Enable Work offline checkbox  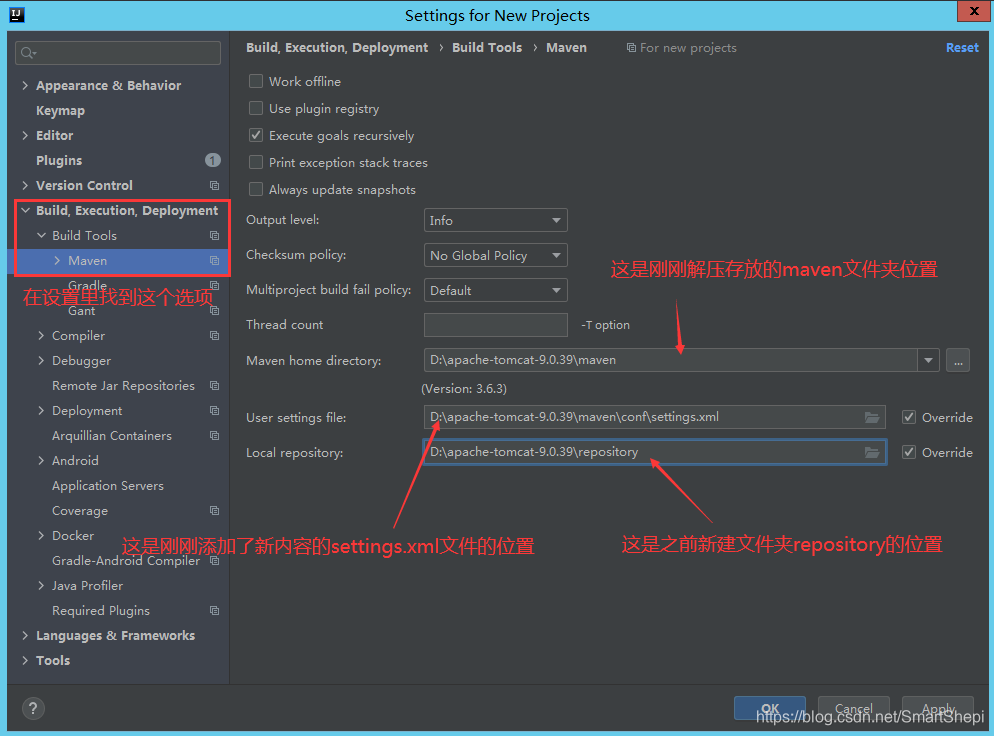pos(256,81)
